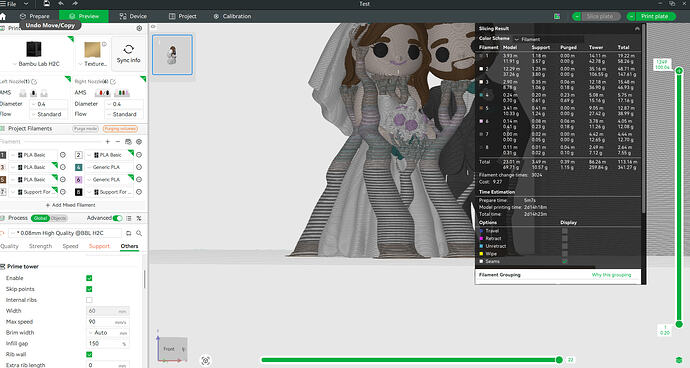Open the Strength settings tab
The width and height of the screenshot is (690, 368).
pyautogui.click(x=40, y=246)
